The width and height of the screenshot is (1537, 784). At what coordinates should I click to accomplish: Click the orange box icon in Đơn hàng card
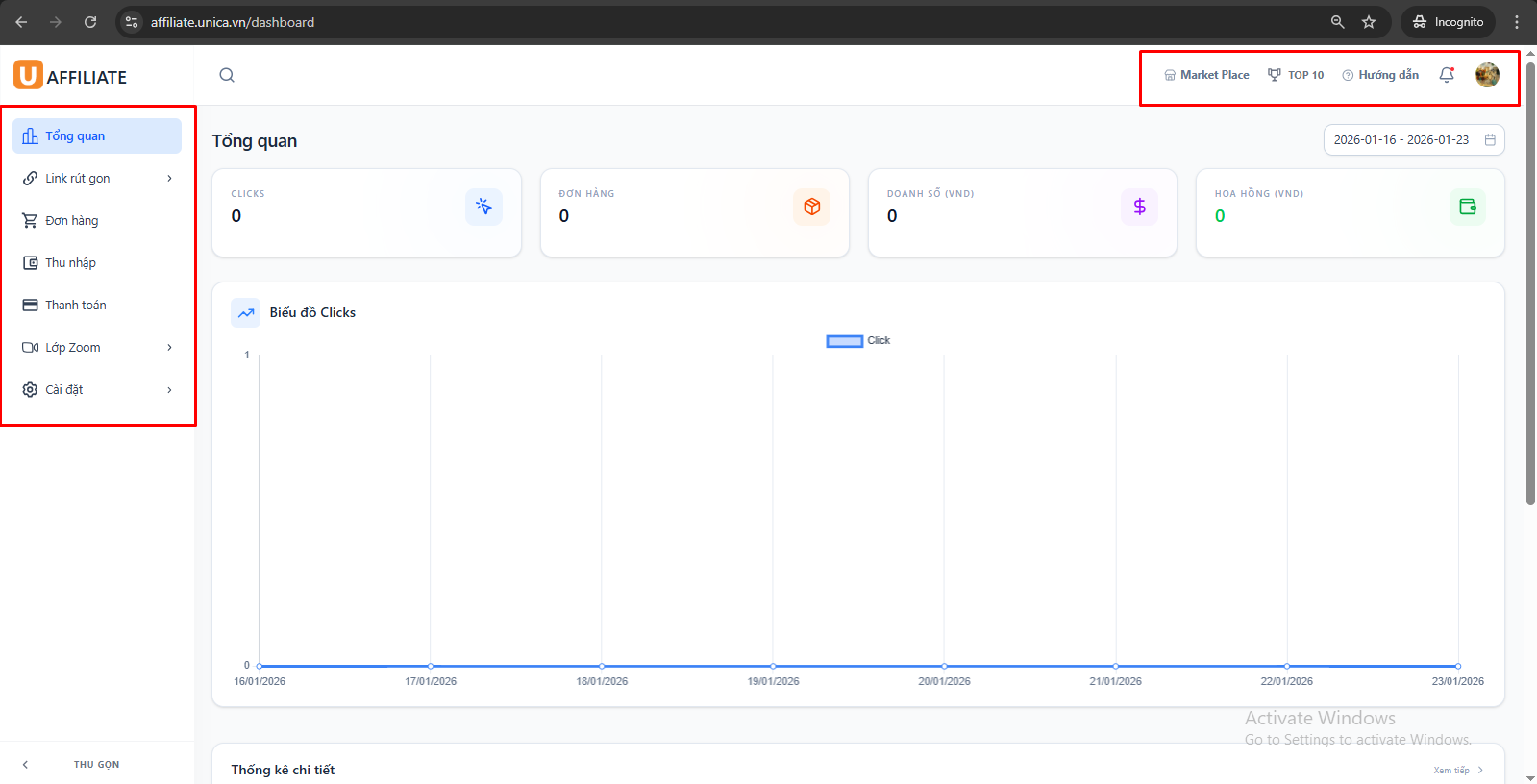(811, 207)
